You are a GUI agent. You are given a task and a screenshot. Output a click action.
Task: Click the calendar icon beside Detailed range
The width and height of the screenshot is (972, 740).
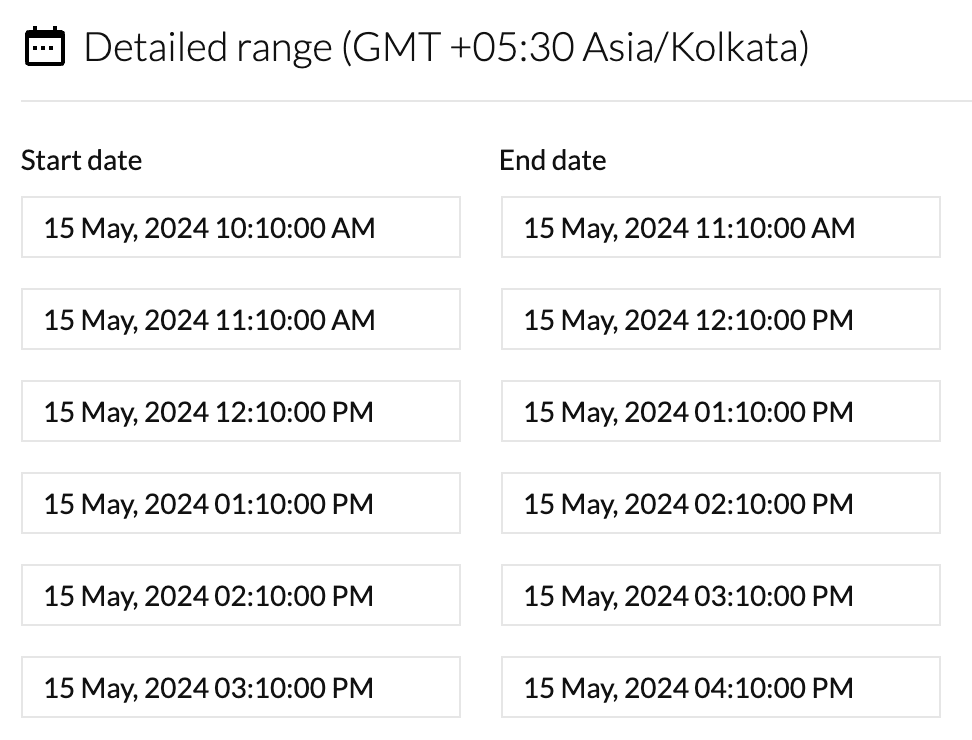click(x=44, y=47)
